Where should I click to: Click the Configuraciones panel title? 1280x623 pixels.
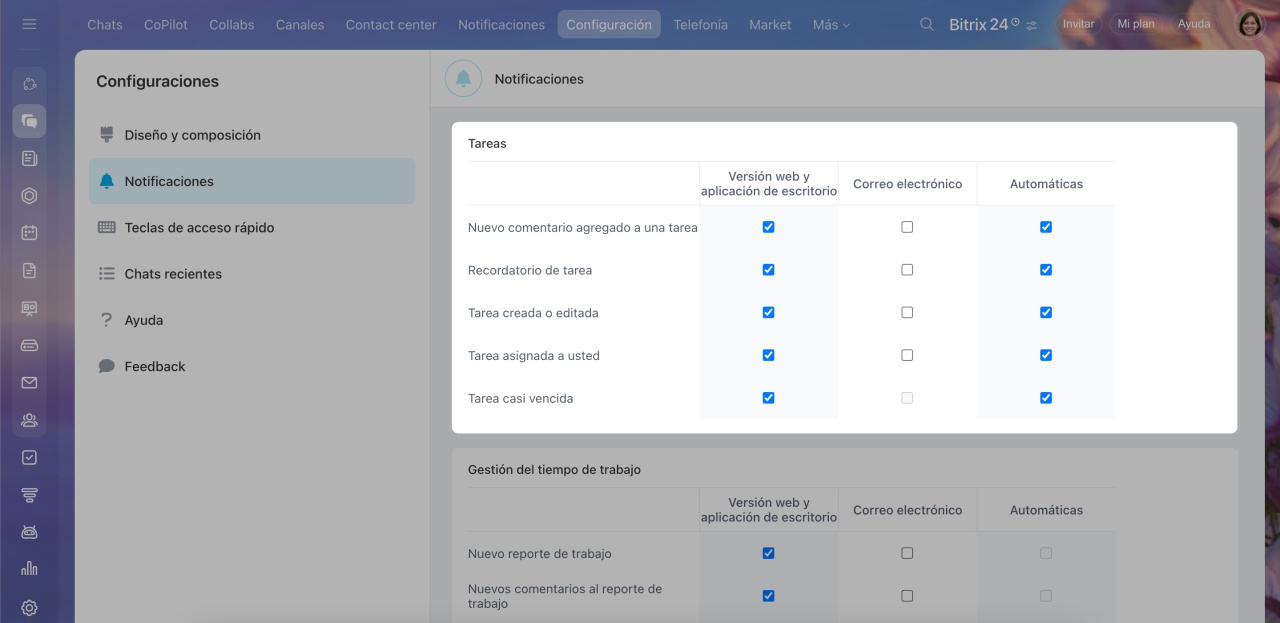[x=157, y=82]
